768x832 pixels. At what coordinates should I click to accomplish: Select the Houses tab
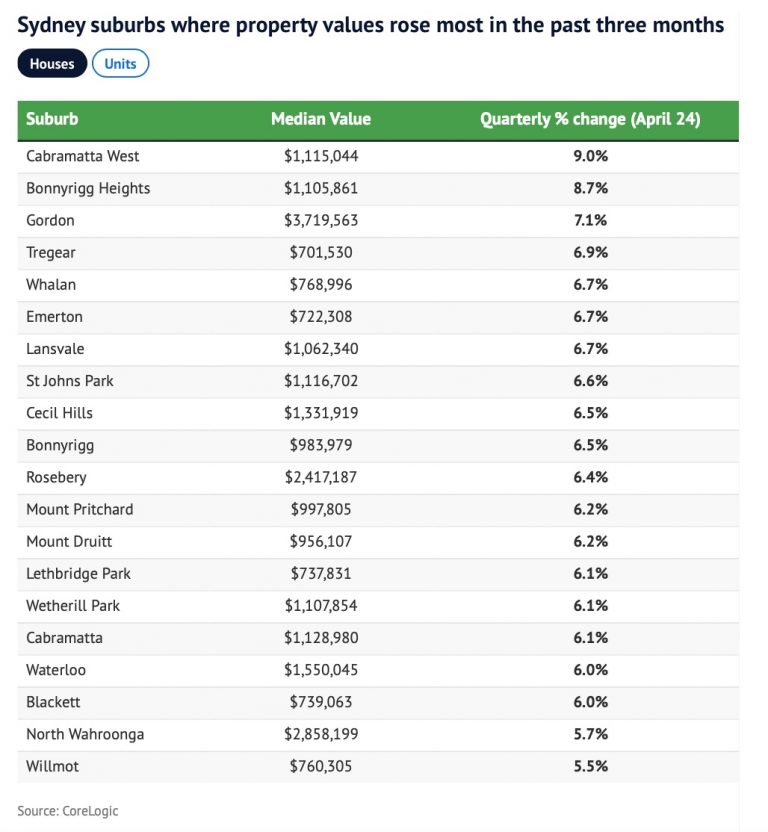(x=52, y=64)
